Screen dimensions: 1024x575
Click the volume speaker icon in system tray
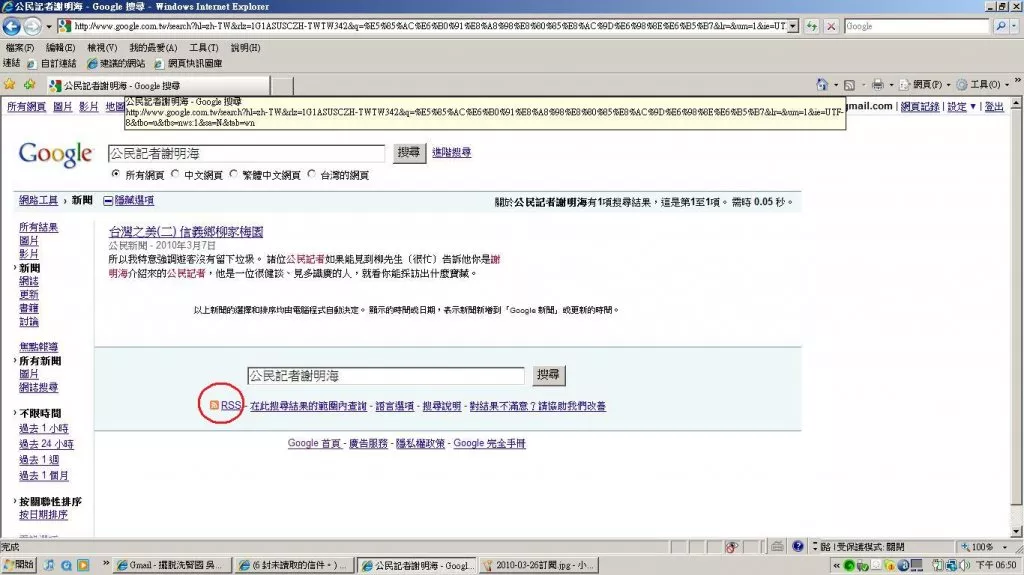point(963,565)
